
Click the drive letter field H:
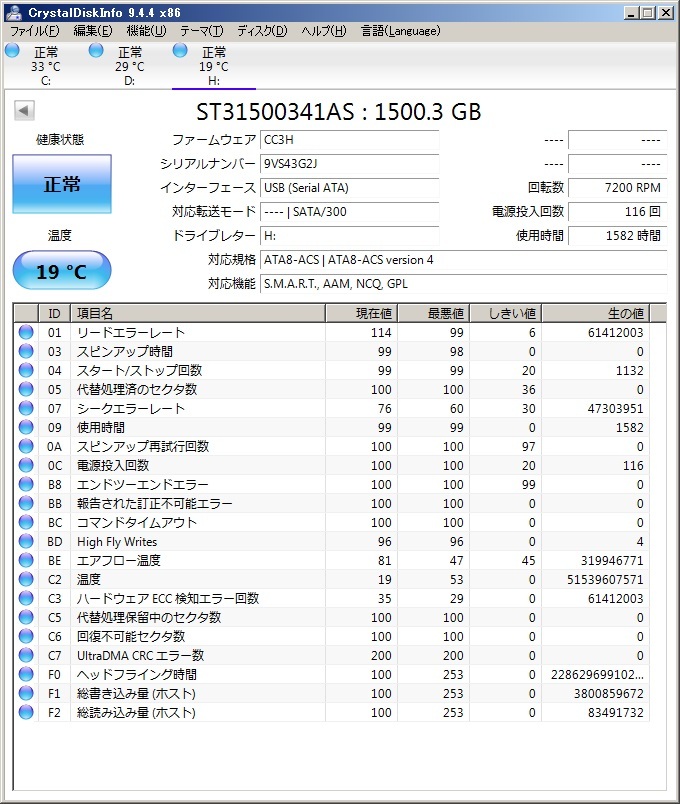tap(350, 236)
